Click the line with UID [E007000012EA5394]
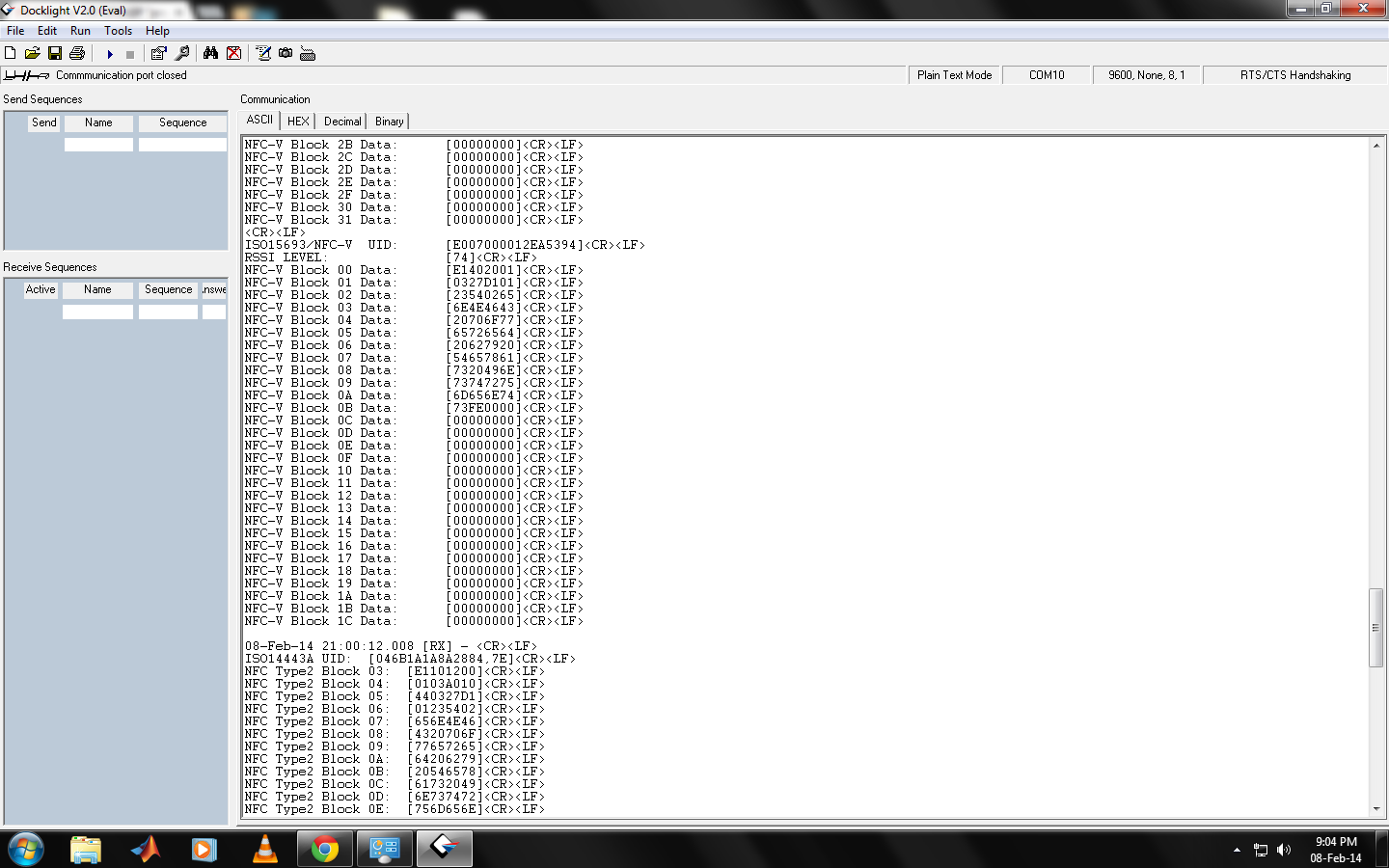This screenshot has width=1389, height=868. tap(445, 245)
